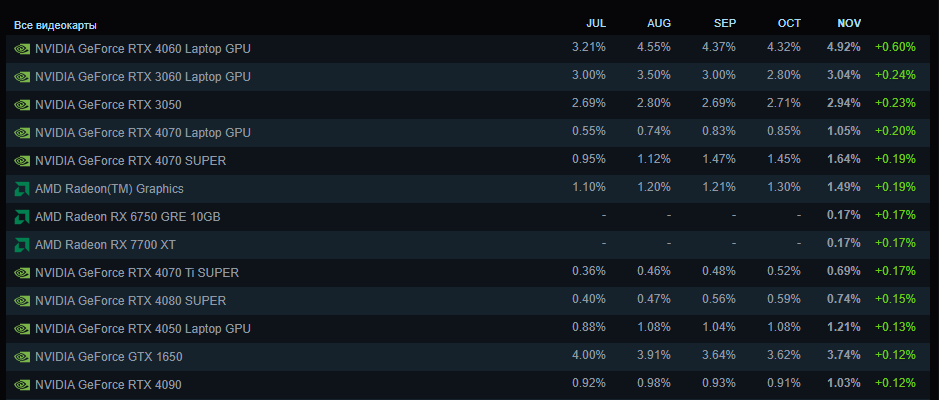Click NVIDIA logo beside RTX 3050
Screen dimensions: 939x400
22,104
